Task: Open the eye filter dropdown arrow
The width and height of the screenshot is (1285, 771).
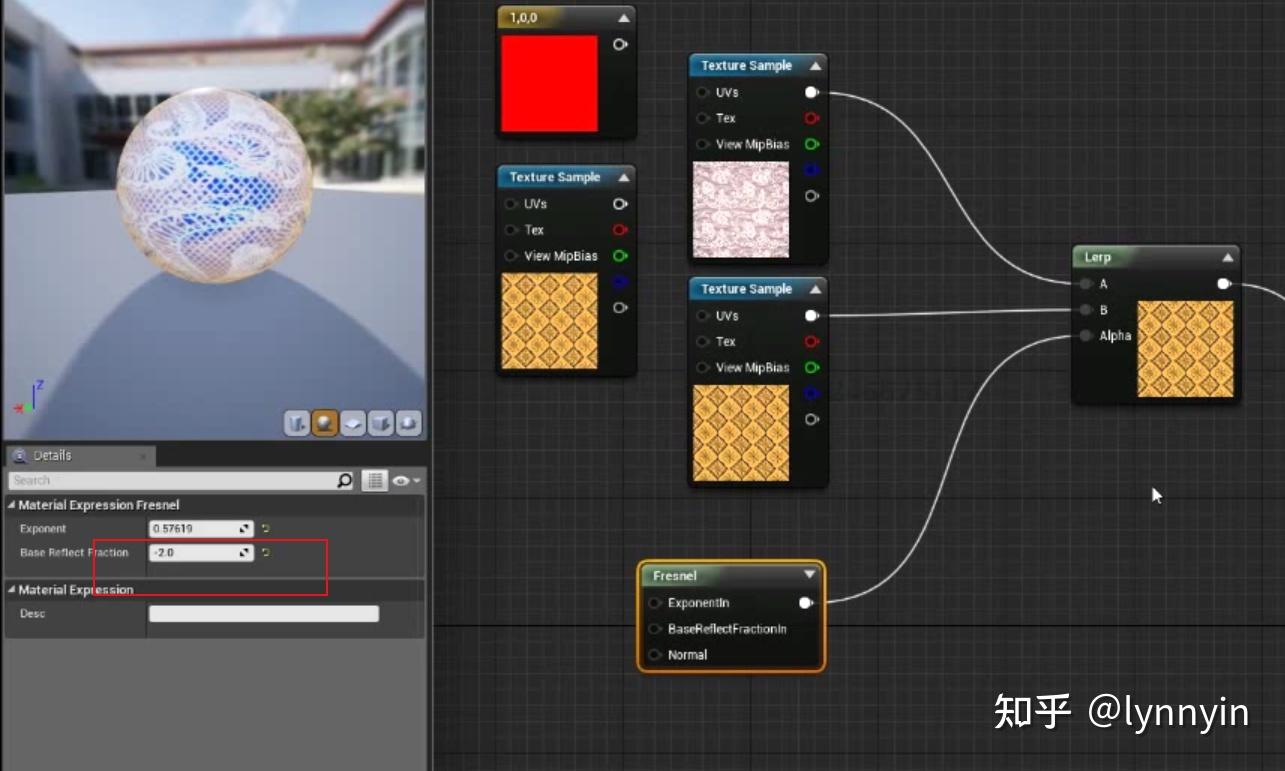Action: 416,481
